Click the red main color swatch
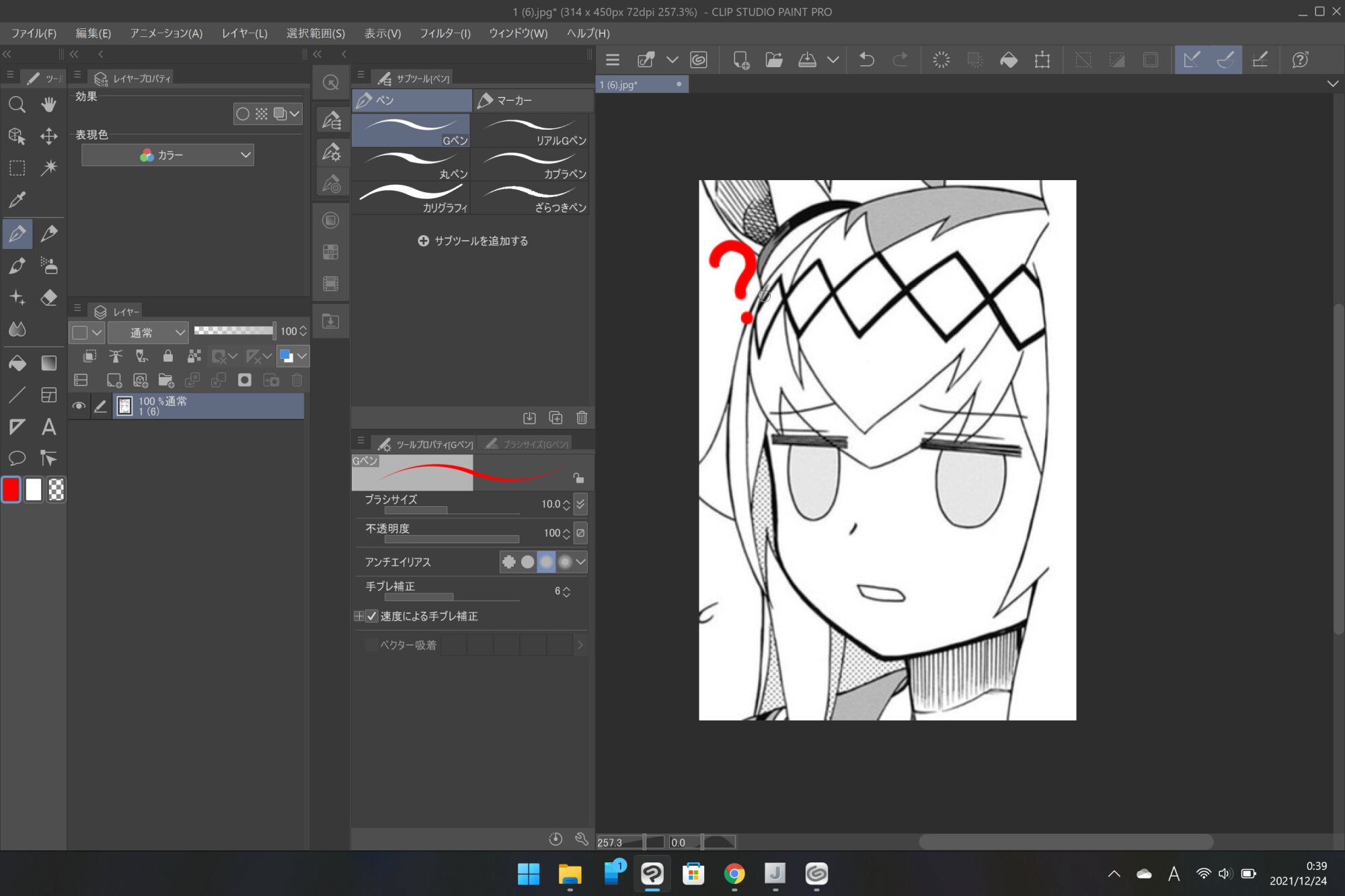This screenshot has height=896, width=1345. 11,489
